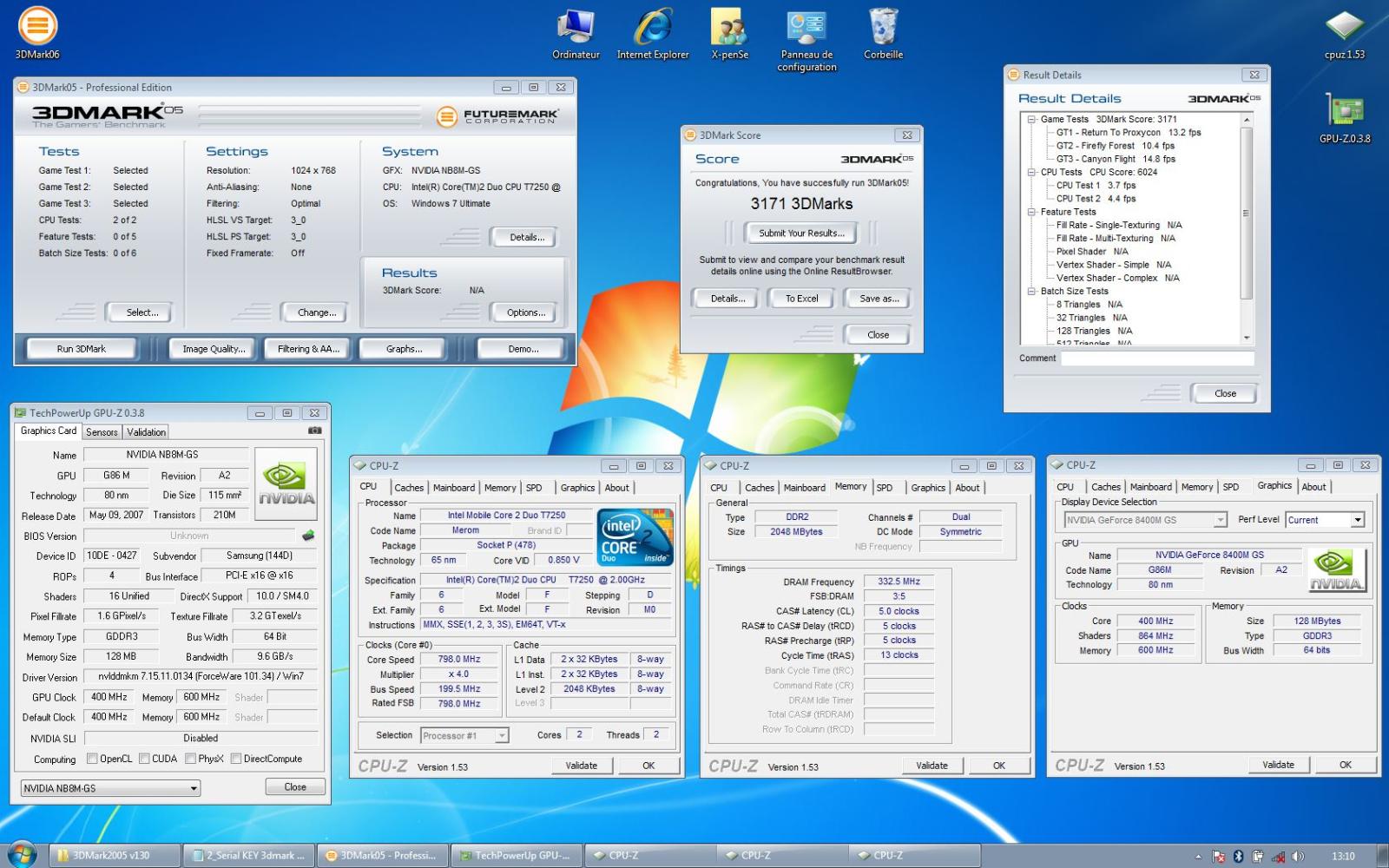Click the power plug tray icon
Screen dimensions: 1389x868
tap(1258, 857)
